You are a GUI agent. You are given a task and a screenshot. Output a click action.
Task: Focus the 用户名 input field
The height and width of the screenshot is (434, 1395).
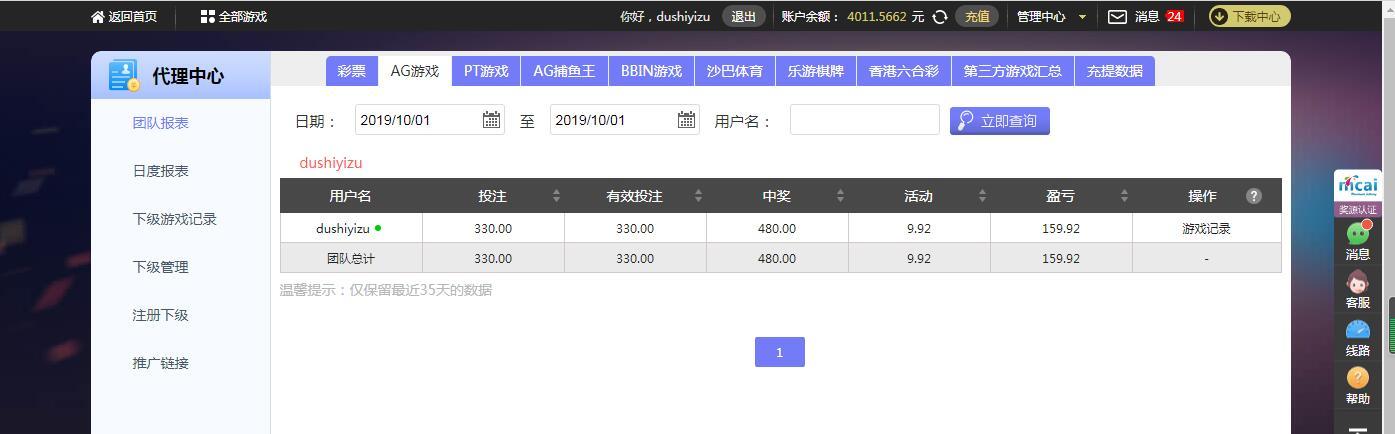coord(865,120)
